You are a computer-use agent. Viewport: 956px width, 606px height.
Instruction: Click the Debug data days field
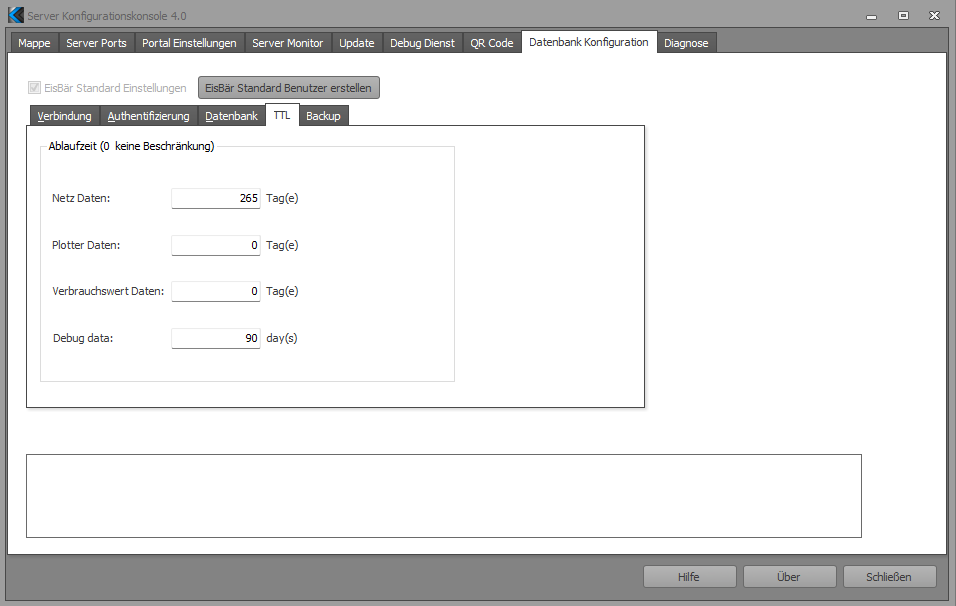(216, 338)
